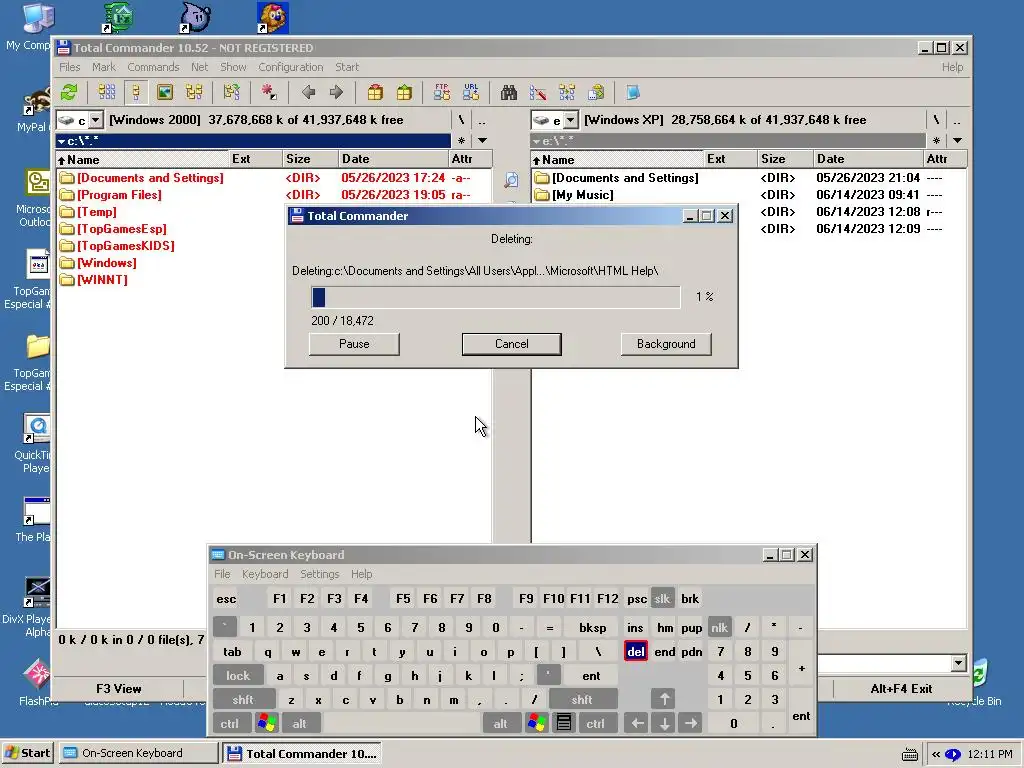Open the command line history dropdown arrow

[958, 664]
